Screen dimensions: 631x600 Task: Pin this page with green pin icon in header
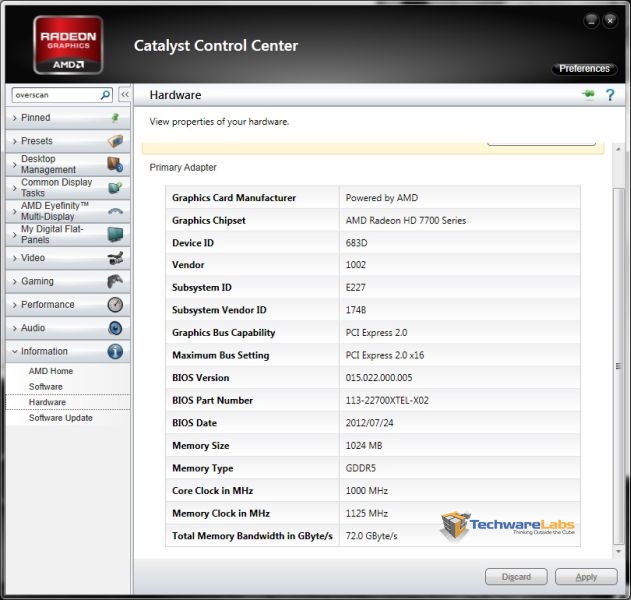(588, 94)
